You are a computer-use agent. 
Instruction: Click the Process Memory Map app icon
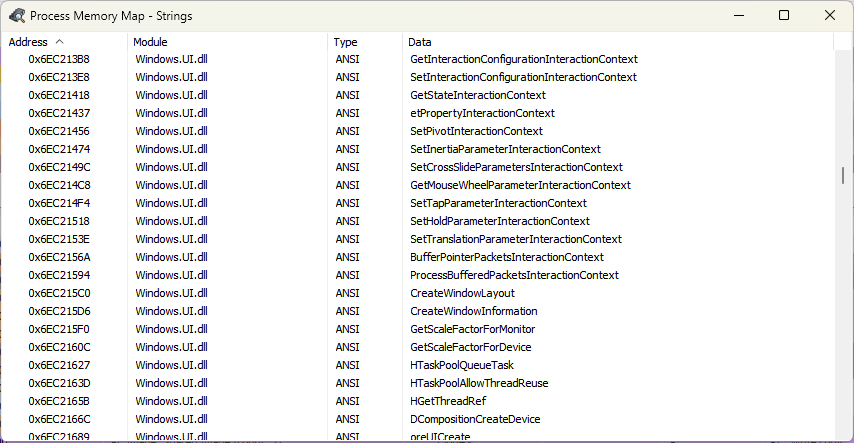pyautogui.click(x=16, y=16)
